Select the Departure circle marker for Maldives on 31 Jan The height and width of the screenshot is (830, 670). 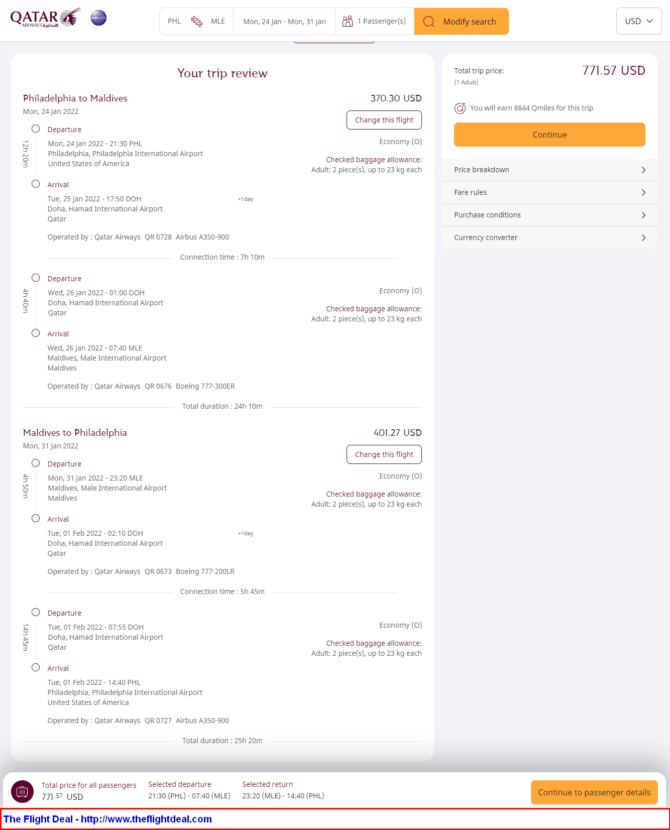coord(35,463)
